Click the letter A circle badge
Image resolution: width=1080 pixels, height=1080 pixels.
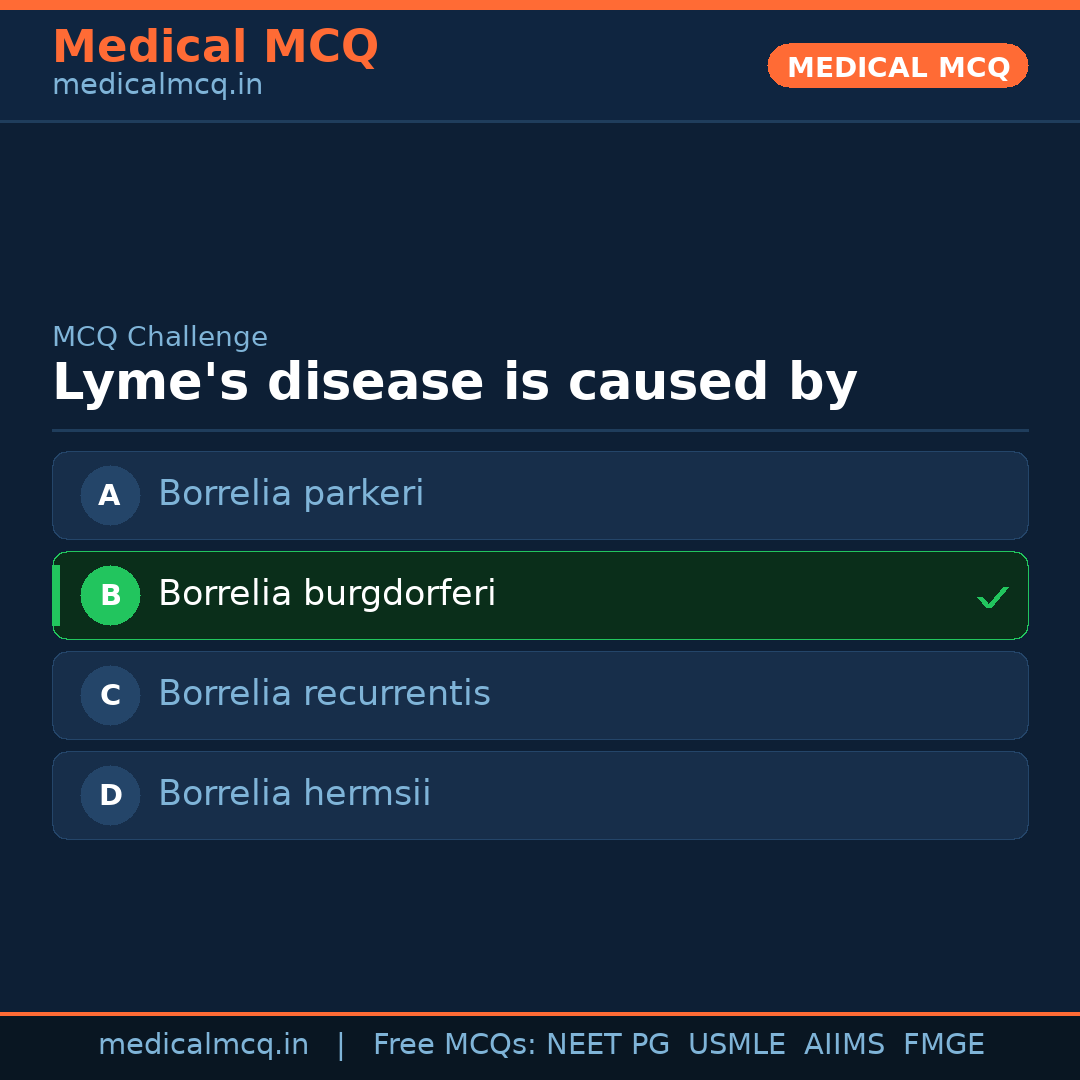pyautogui.click(x=110, y=495)
